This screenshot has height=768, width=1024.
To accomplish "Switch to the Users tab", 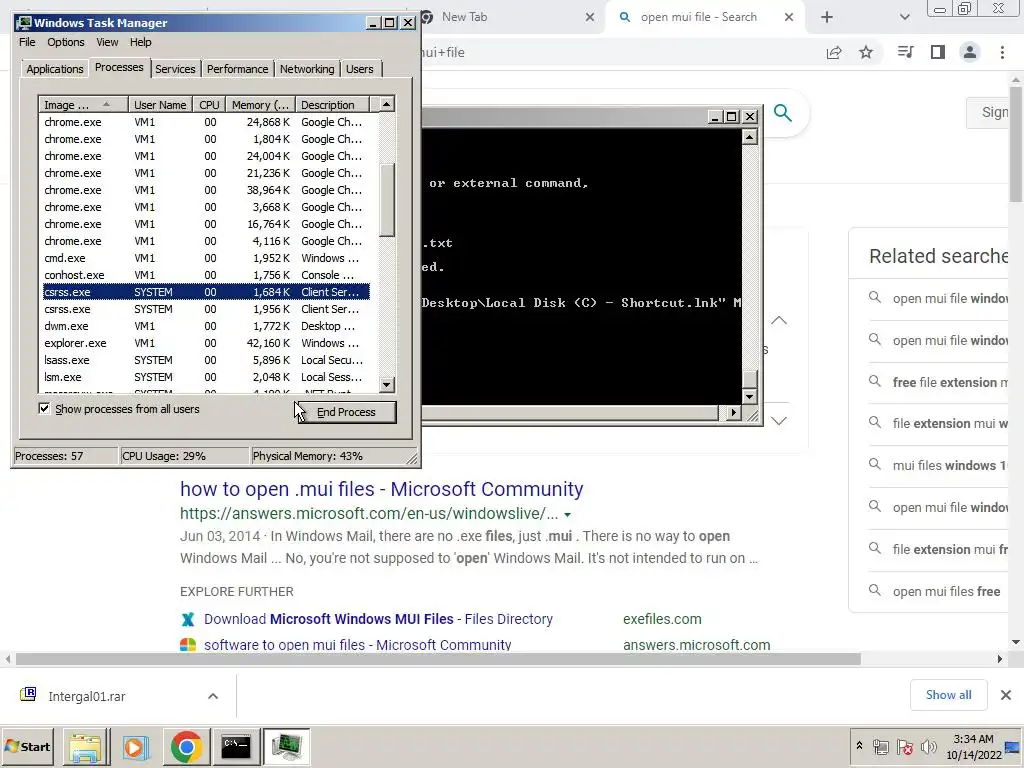I will (x=360, y=69).
